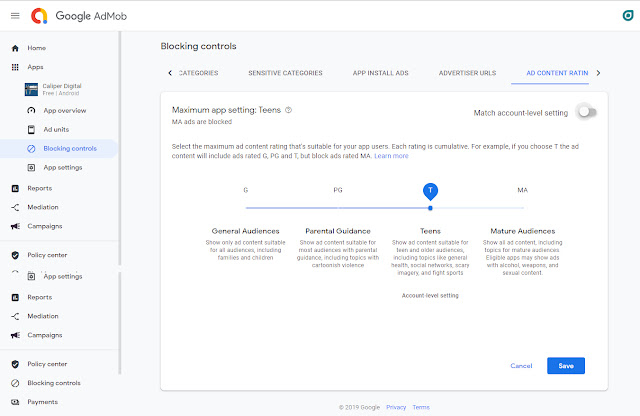Click the Mature Audiences heading

point(523,231)
